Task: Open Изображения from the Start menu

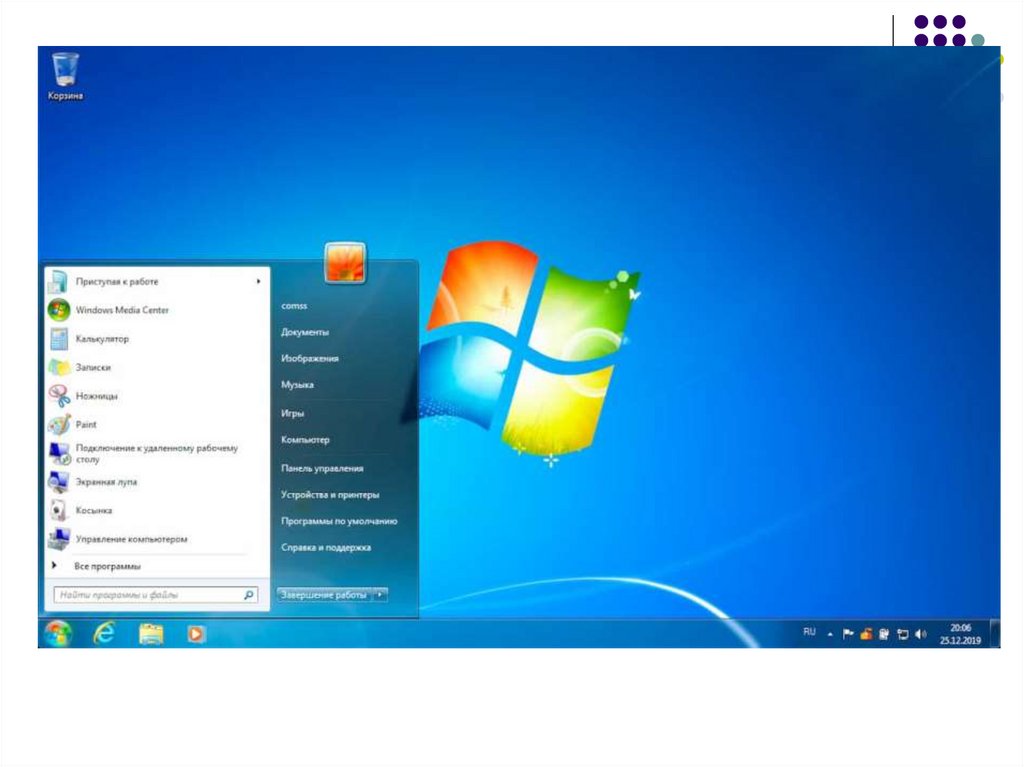Action: [310, 359]
